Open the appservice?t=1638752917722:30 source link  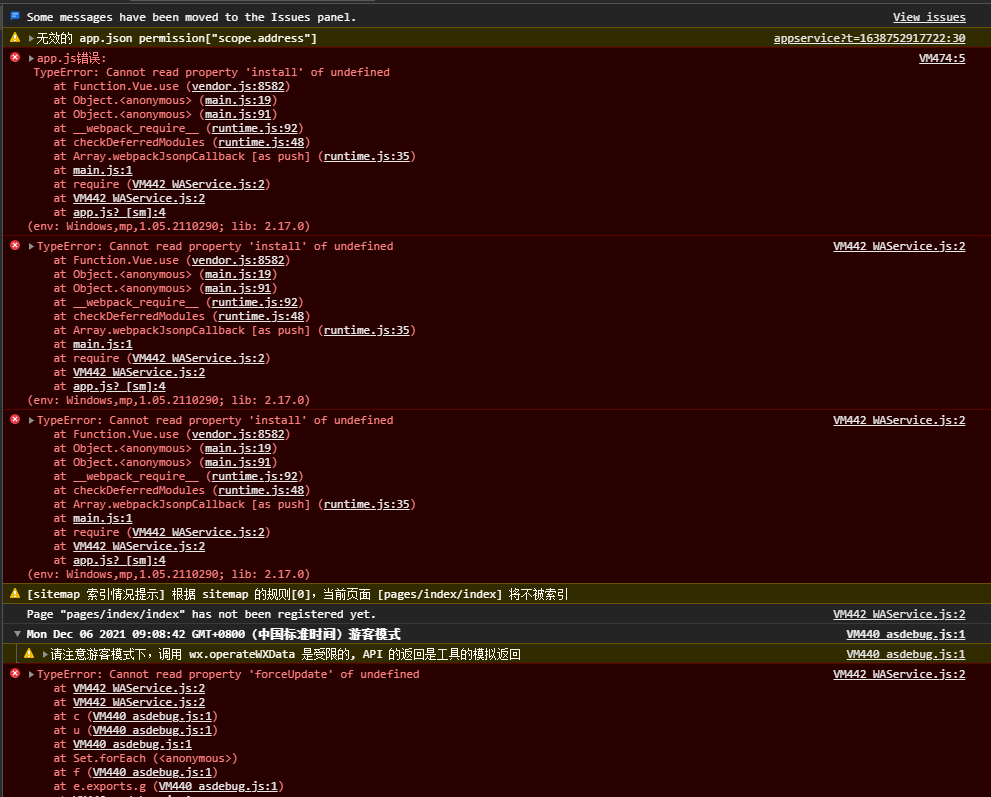pyautogui.click(x=869, y=38)
